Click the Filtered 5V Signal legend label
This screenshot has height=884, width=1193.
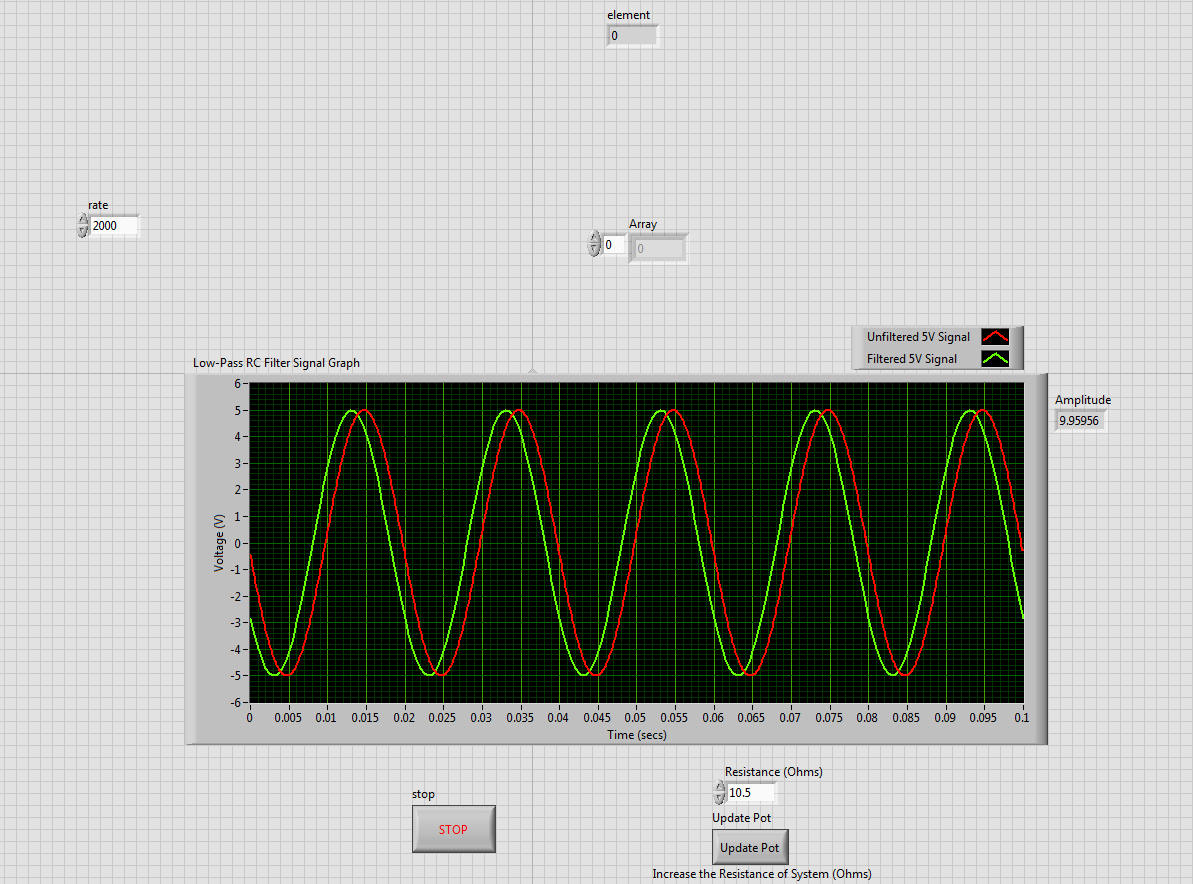tap(911, 359)
